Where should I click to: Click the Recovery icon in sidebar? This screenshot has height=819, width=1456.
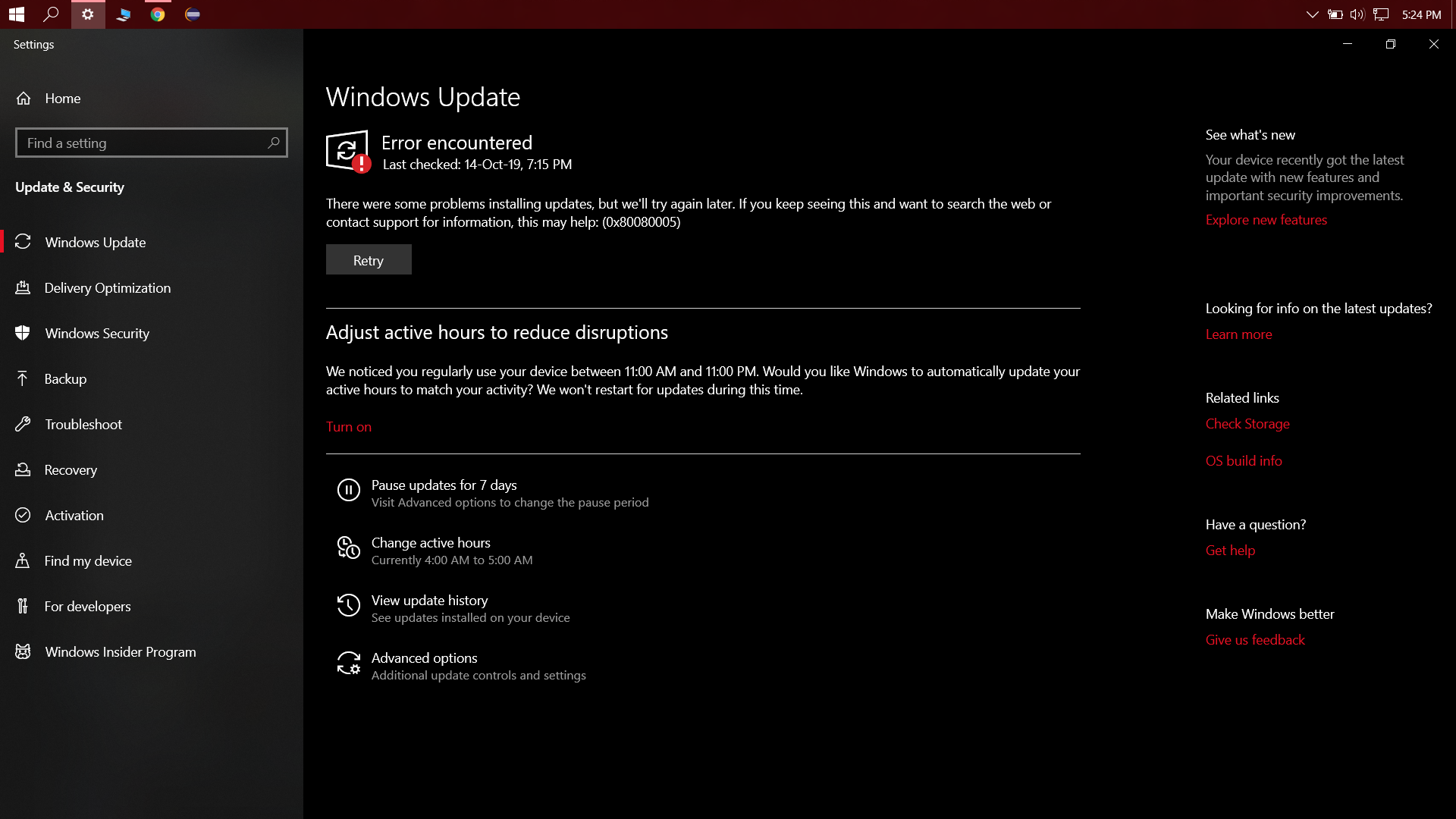(x=23, y=469)
